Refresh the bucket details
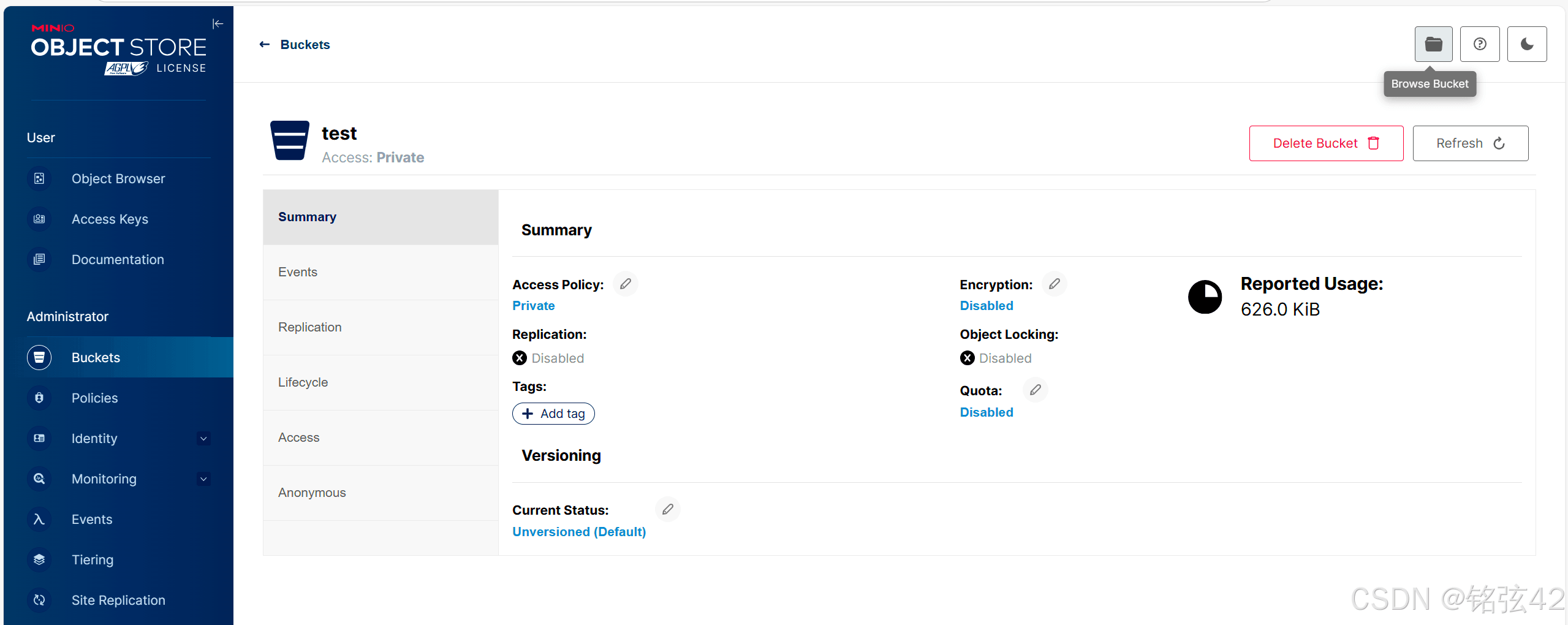Image resolution: width=1568 pixels, height=625 pixels. 1471,143
